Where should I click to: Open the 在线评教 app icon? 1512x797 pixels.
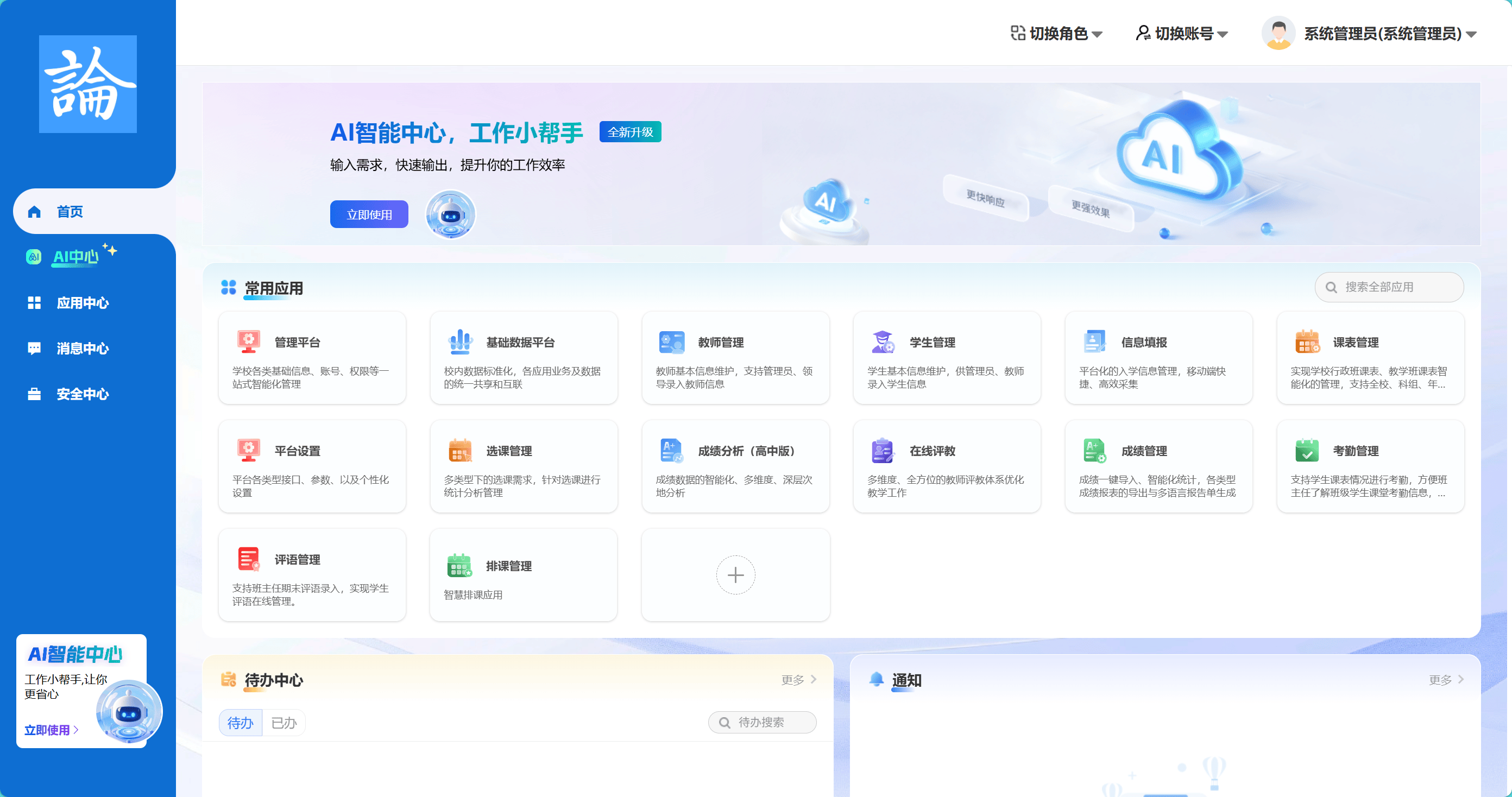(x=883, y=450)
